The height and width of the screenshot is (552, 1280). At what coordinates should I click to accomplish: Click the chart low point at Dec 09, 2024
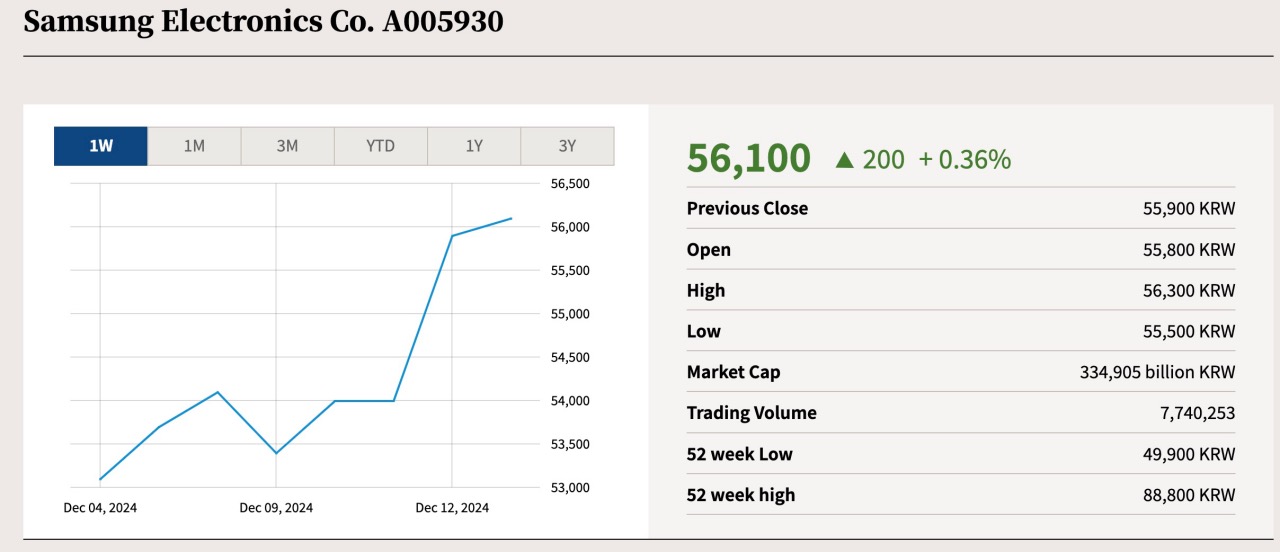(x=276, y=453)
